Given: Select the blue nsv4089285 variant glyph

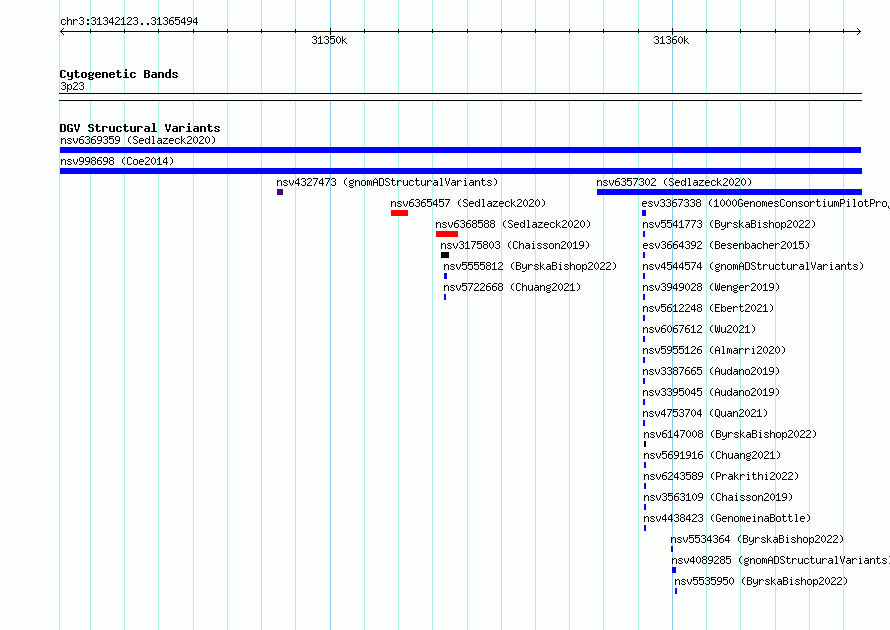Looking at the screenshot, I should click(x=674, y=570).
